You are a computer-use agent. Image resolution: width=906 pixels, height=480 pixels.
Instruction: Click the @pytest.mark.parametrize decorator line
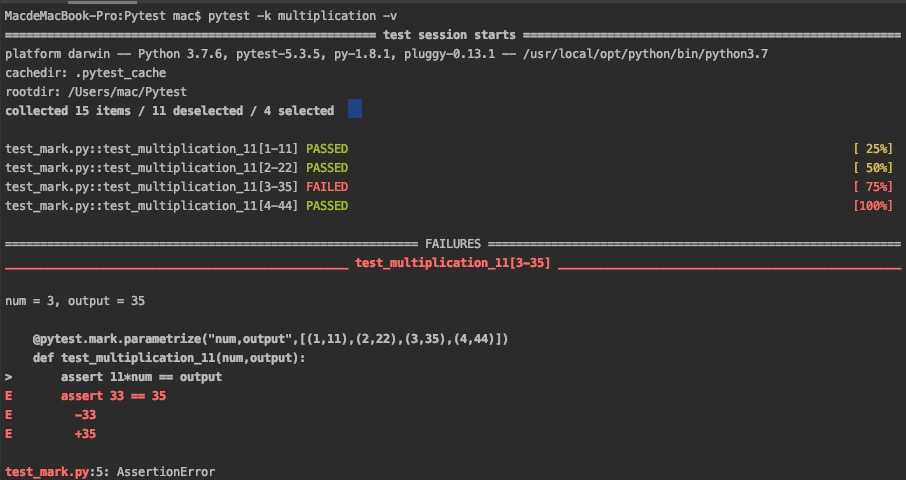(x=270, y=339)
